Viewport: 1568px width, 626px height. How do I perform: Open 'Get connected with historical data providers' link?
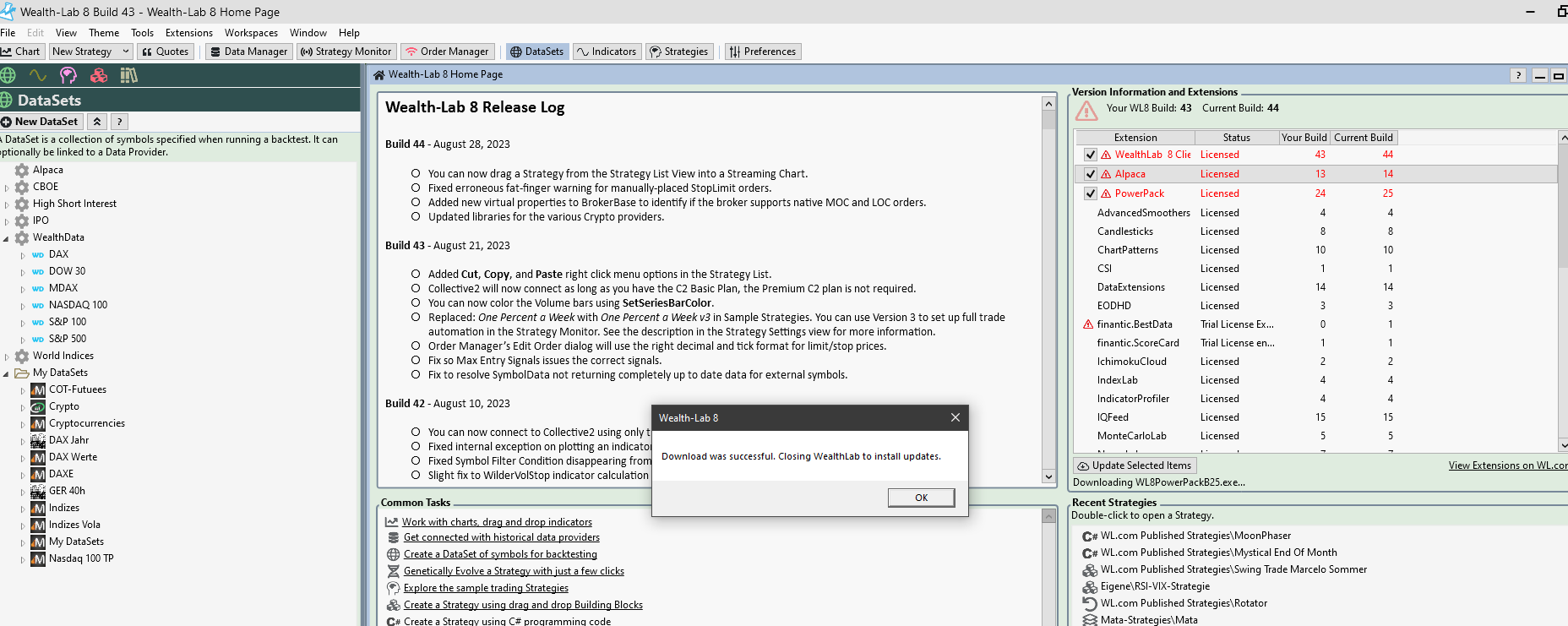(x=502, y=537)
